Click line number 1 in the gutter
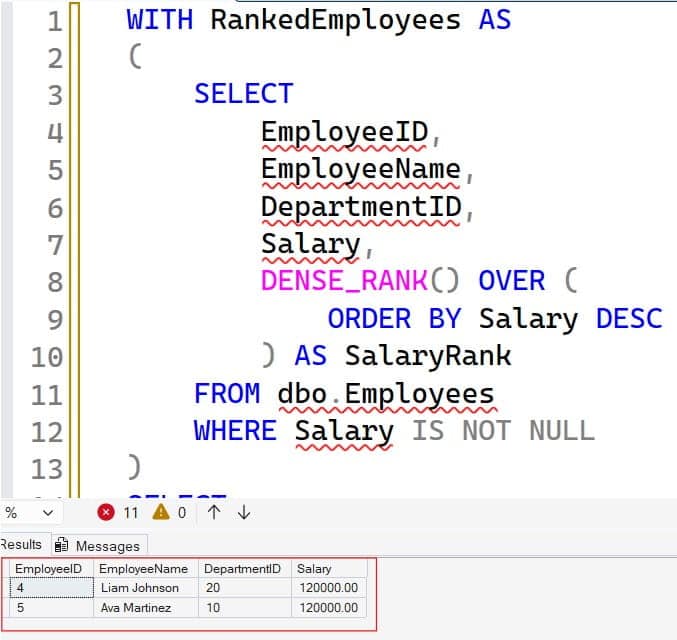 (x=55, y=22)
